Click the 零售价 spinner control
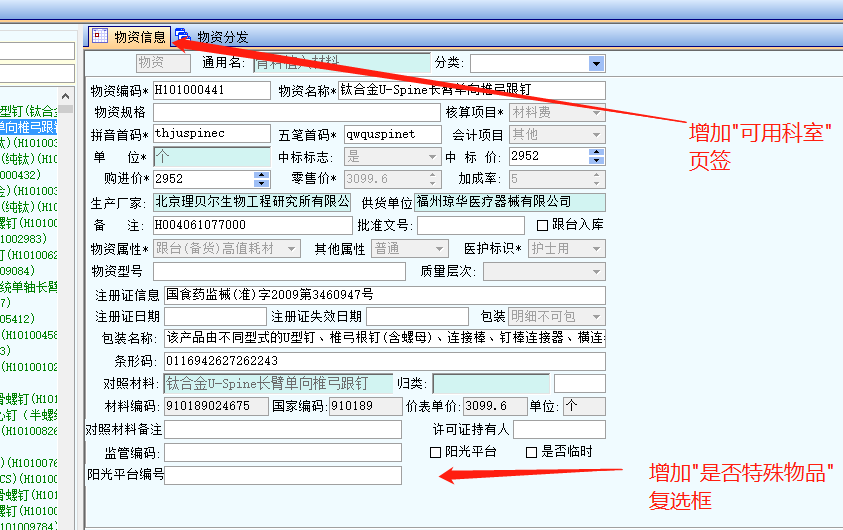Viewport: 843px width, 530px height. pos(433,179)
